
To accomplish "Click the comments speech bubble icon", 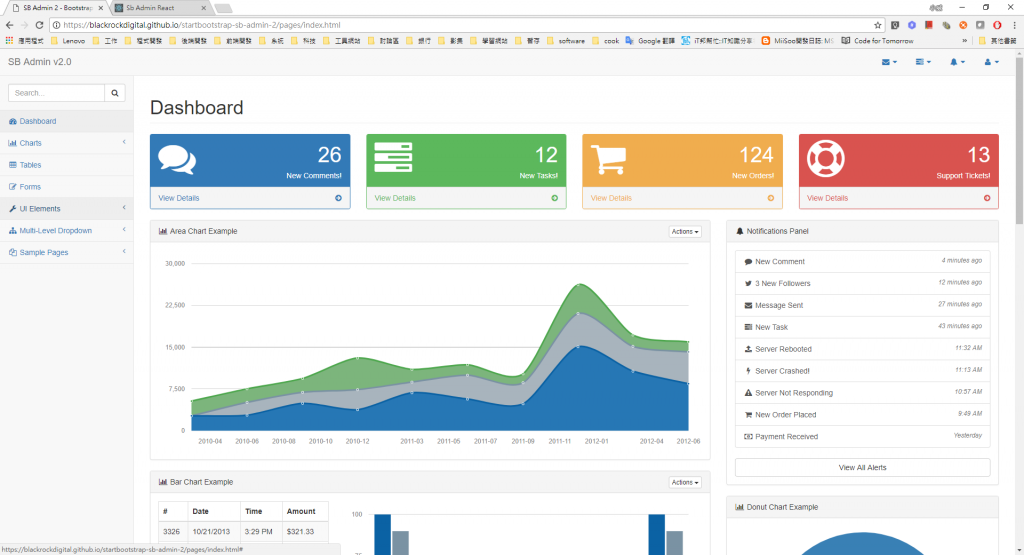I will point(176,160).
